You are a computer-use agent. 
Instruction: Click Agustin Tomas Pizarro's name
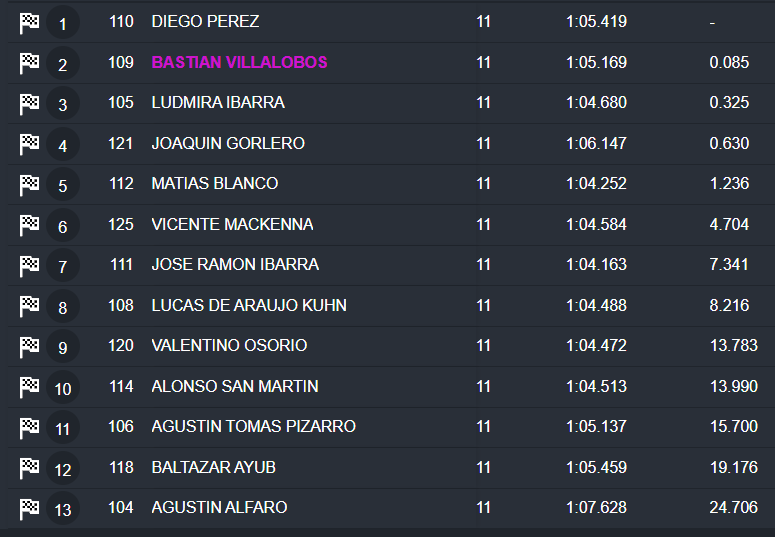pyautogui.click(x=253, y=426)
